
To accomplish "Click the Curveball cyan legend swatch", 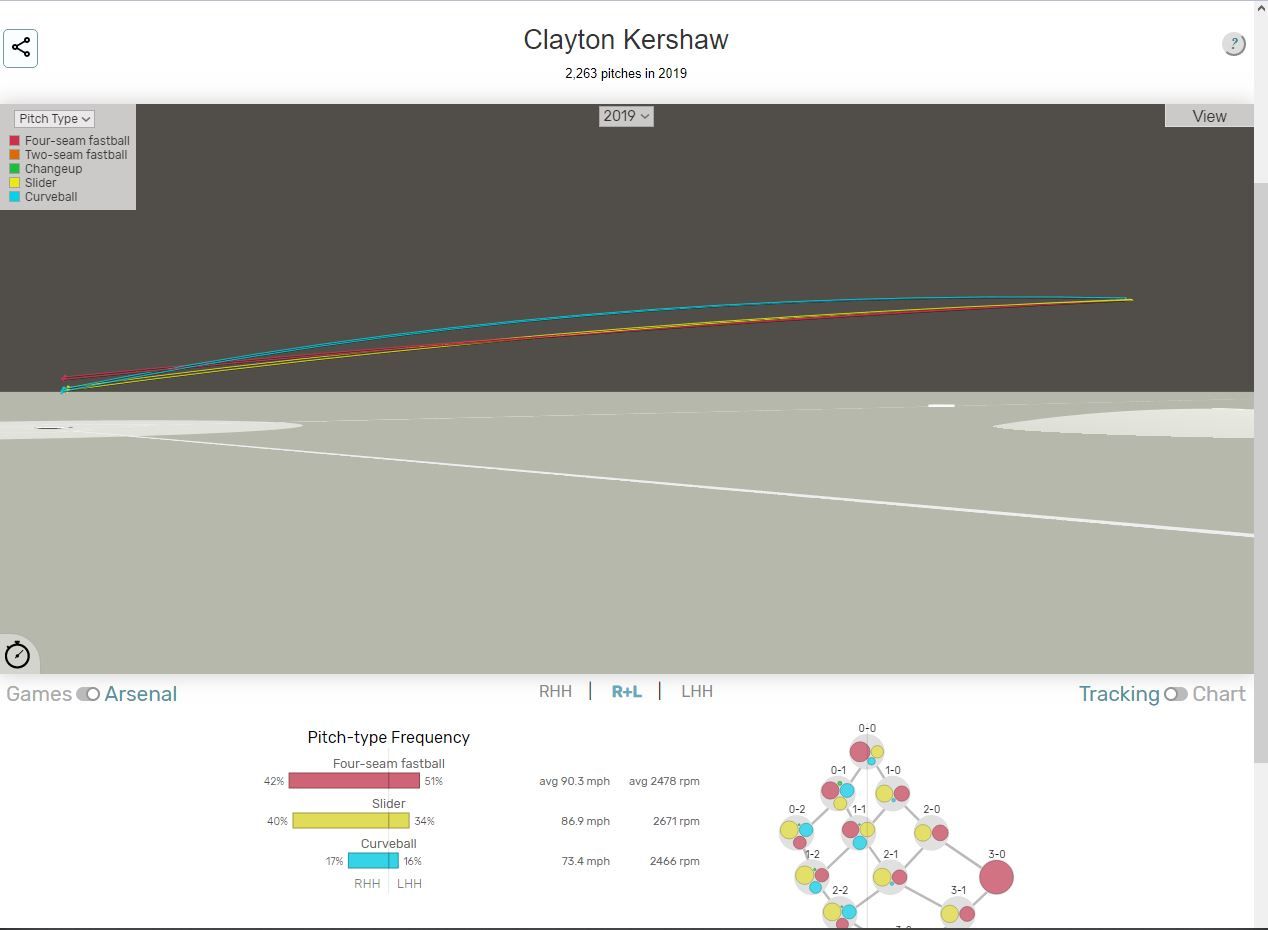I will [x=15, y=197].
